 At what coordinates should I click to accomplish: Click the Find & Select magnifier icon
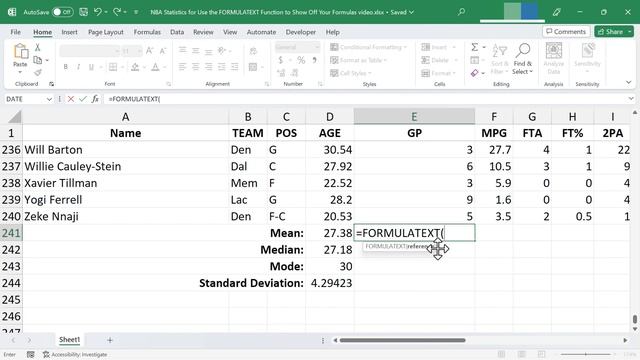tap(522, 50)
